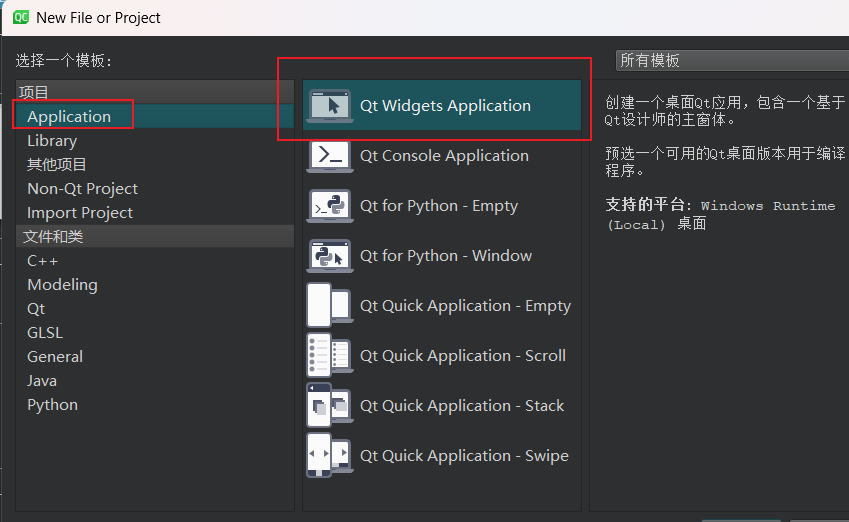Choose the Qt Quick Application - Scroll label

coord(463,356)
